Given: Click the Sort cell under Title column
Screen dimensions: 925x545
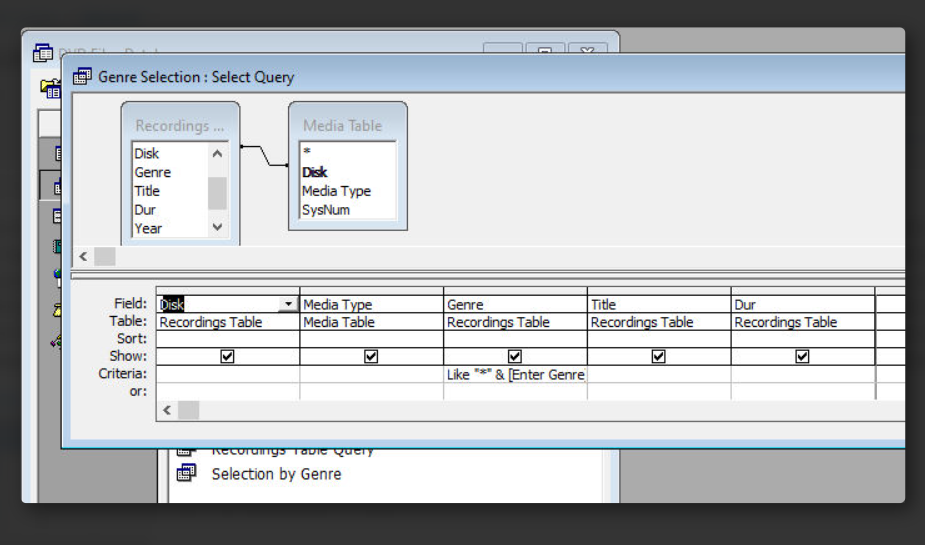Looking at the screenshot, I should click(659, 339).
